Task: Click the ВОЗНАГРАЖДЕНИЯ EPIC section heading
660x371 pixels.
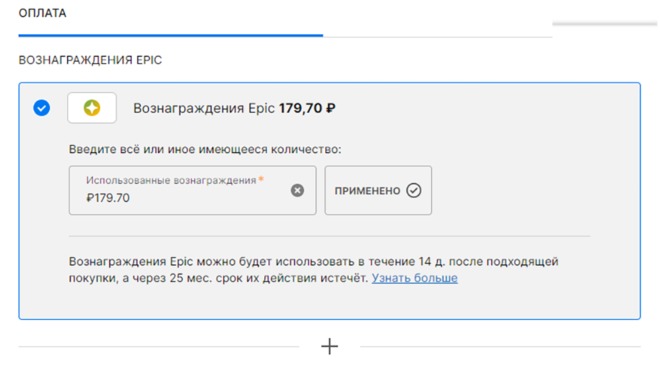Action: pyautogui.click(x=90, y=60)
